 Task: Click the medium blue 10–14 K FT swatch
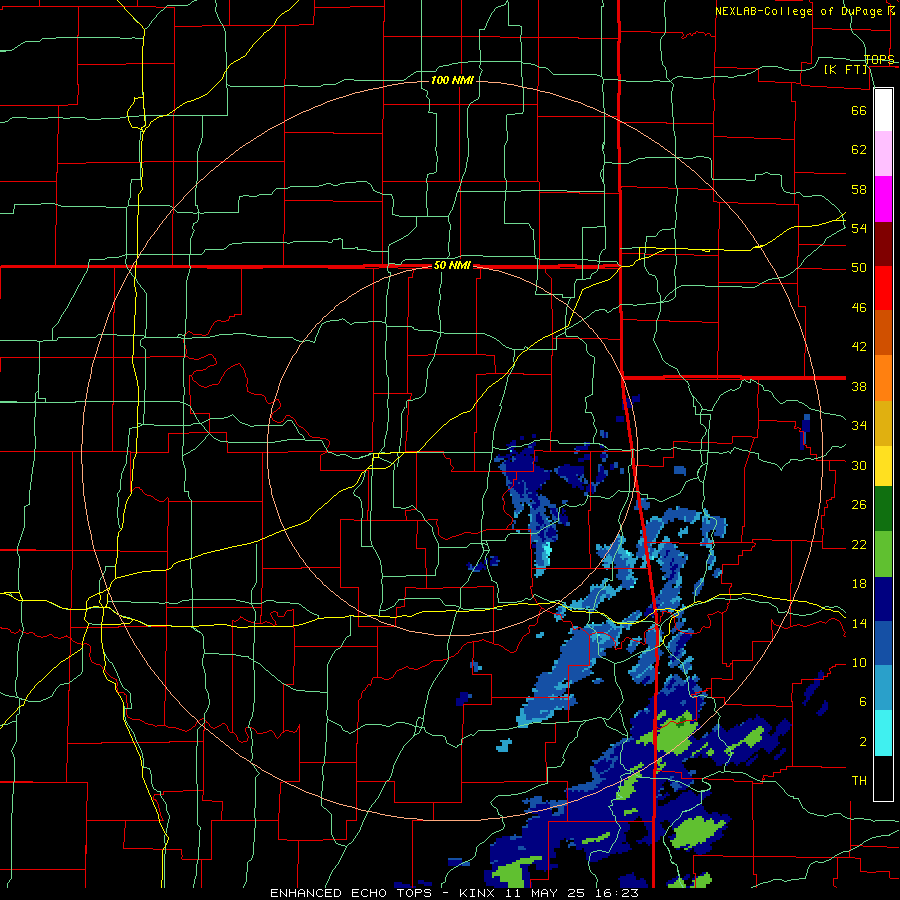(883, 643)
